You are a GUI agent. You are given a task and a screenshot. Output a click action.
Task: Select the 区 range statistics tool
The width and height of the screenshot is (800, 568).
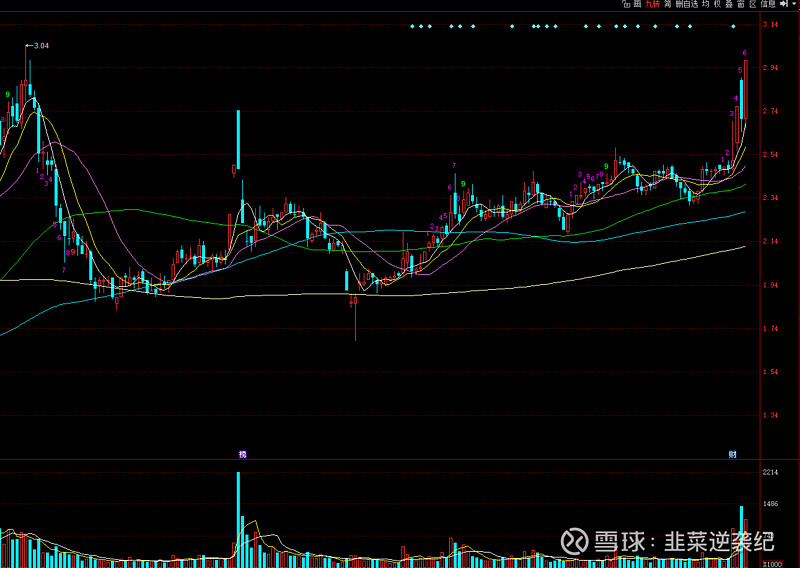753,4
